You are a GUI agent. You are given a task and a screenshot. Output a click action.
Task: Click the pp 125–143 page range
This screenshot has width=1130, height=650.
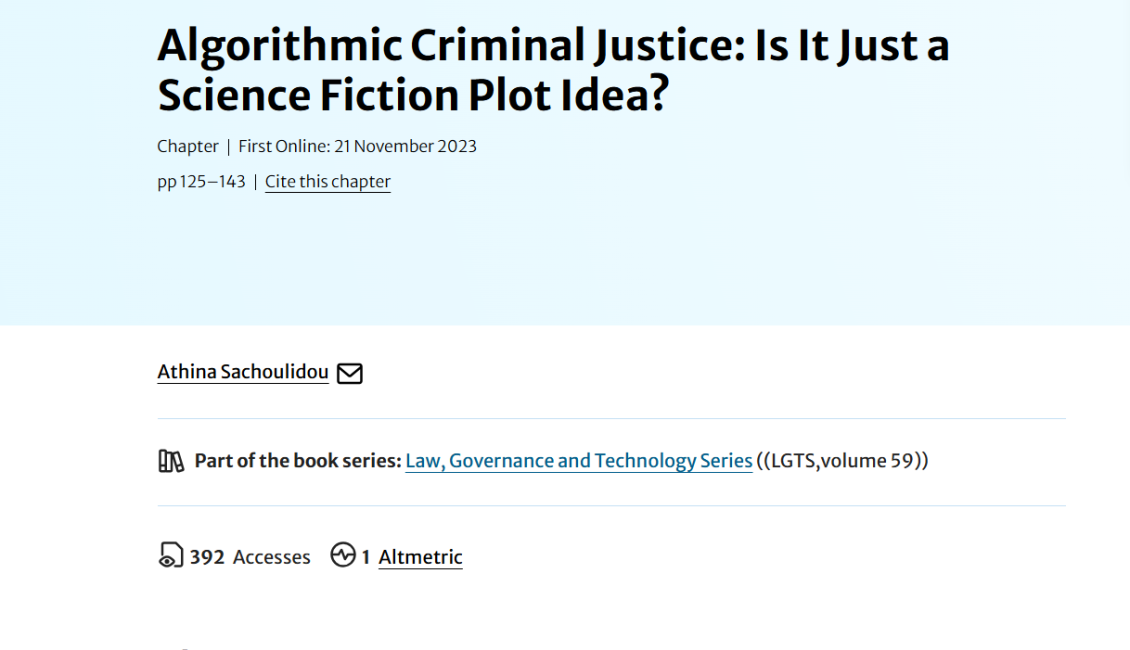pos(201,182)
